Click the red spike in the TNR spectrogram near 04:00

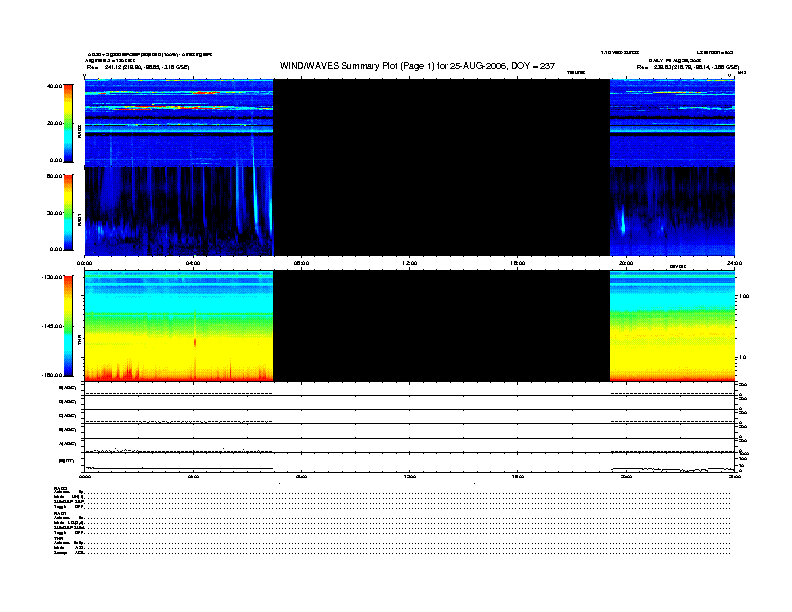tap(195, 342)
